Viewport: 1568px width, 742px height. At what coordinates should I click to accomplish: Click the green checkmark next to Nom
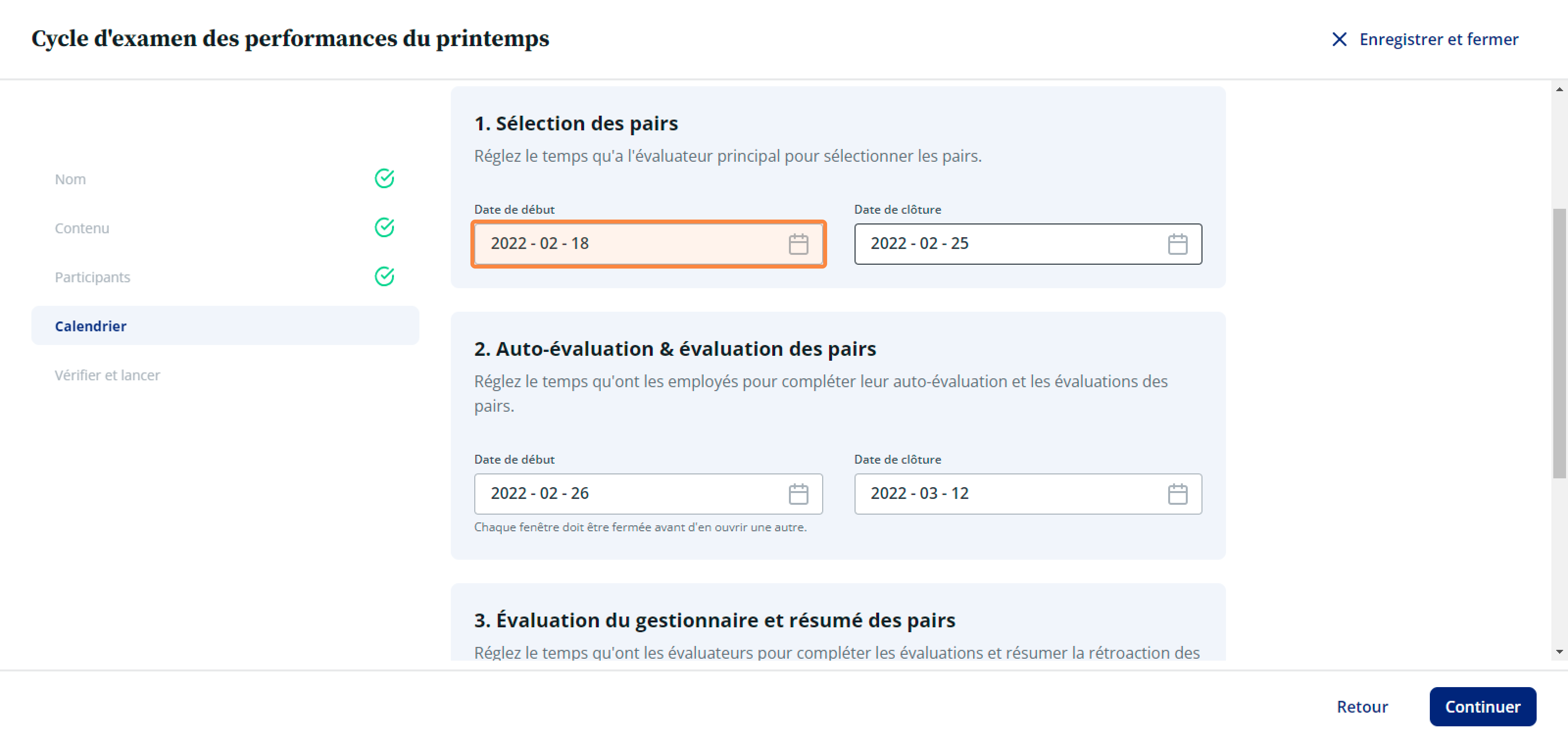point(384,178)
